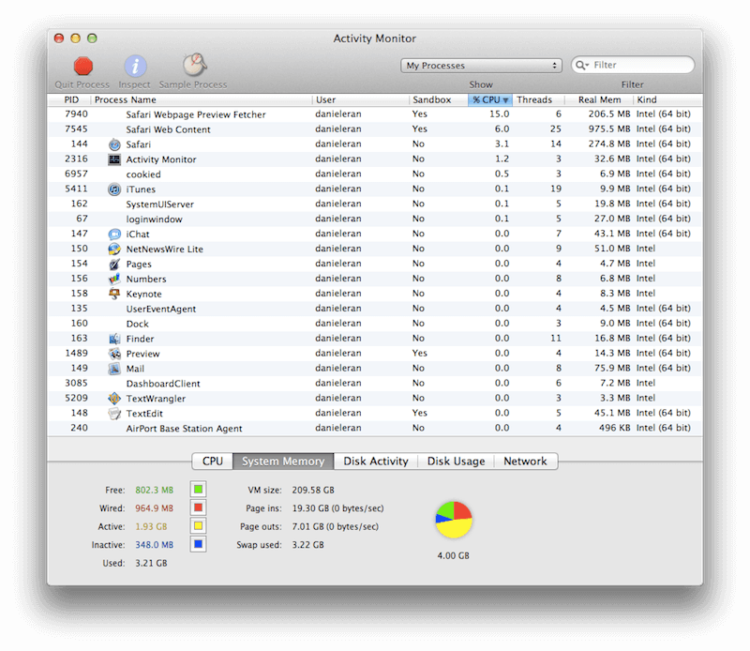Click the 3.22 GB Swap used value
Image resolution: width=750 pixels, height=651 pixels.
308,545
